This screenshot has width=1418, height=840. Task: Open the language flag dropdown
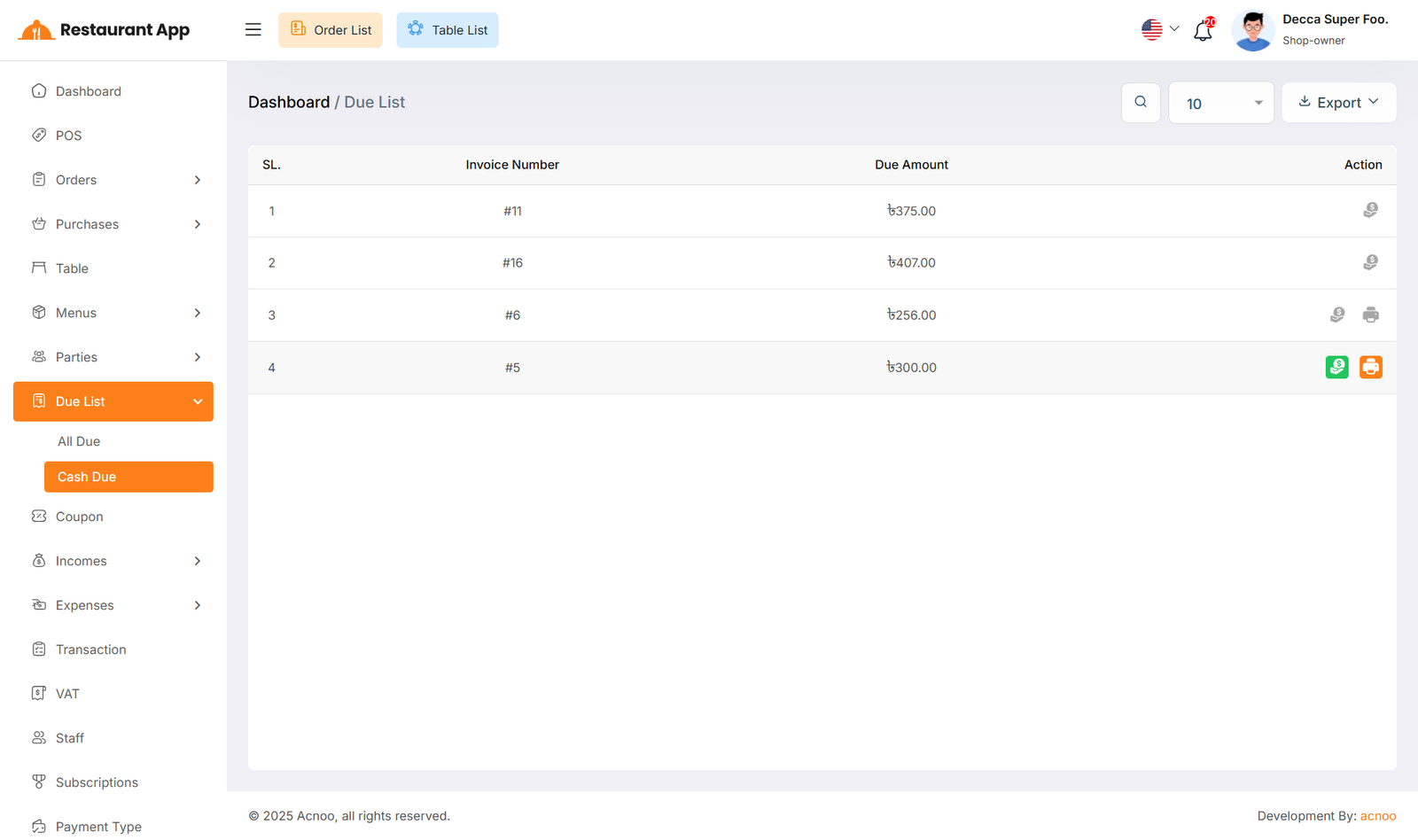point(1159,29)
